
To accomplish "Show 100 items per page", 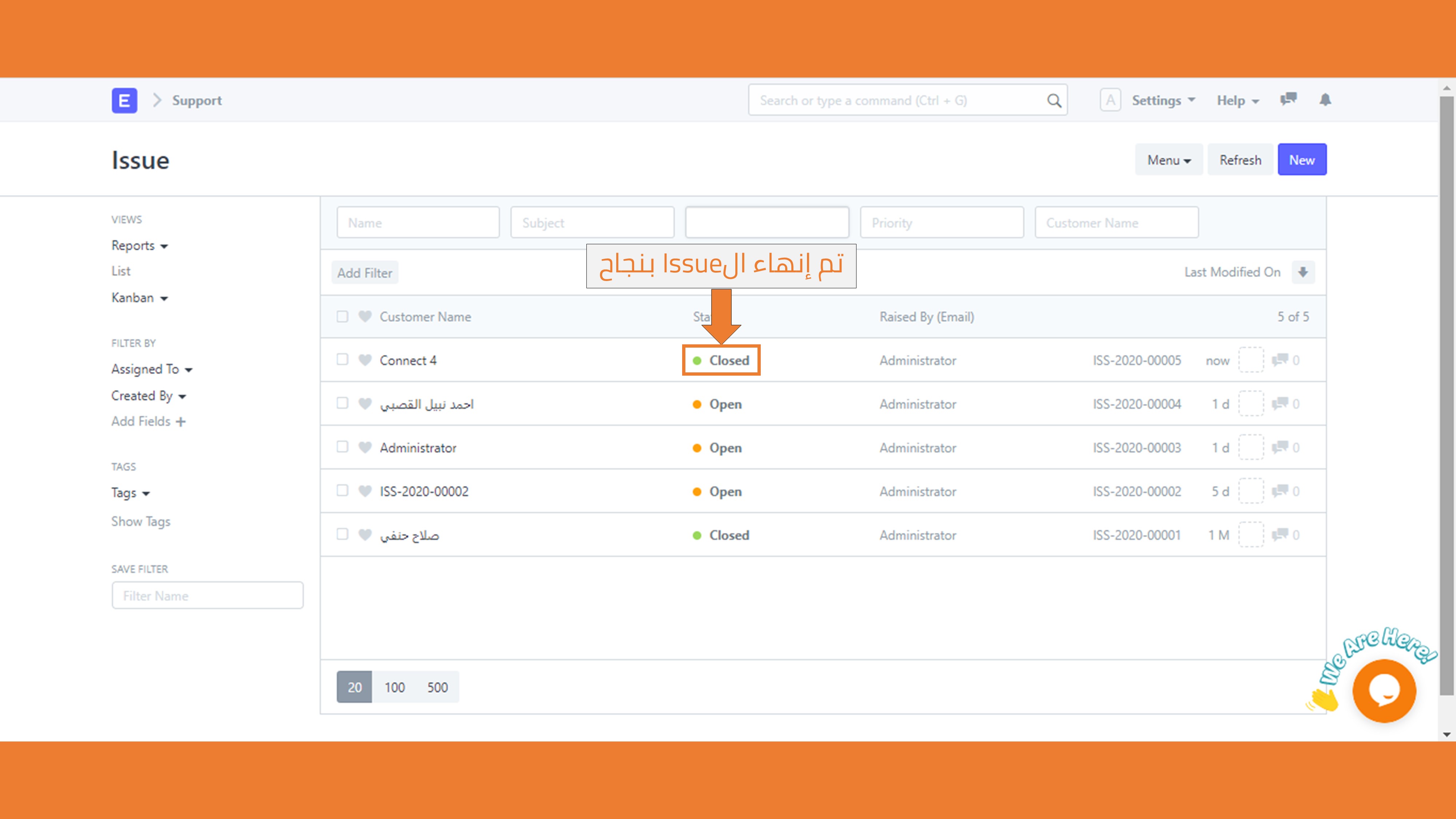I will [395, 687].
